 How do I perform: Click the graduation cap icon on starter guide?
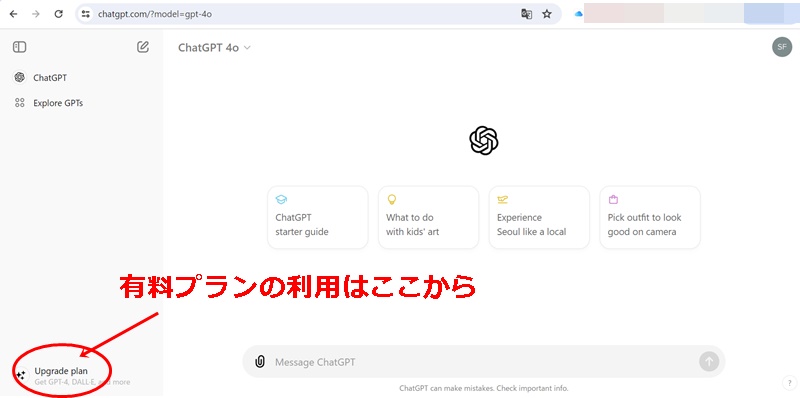(x=281, y=200)
